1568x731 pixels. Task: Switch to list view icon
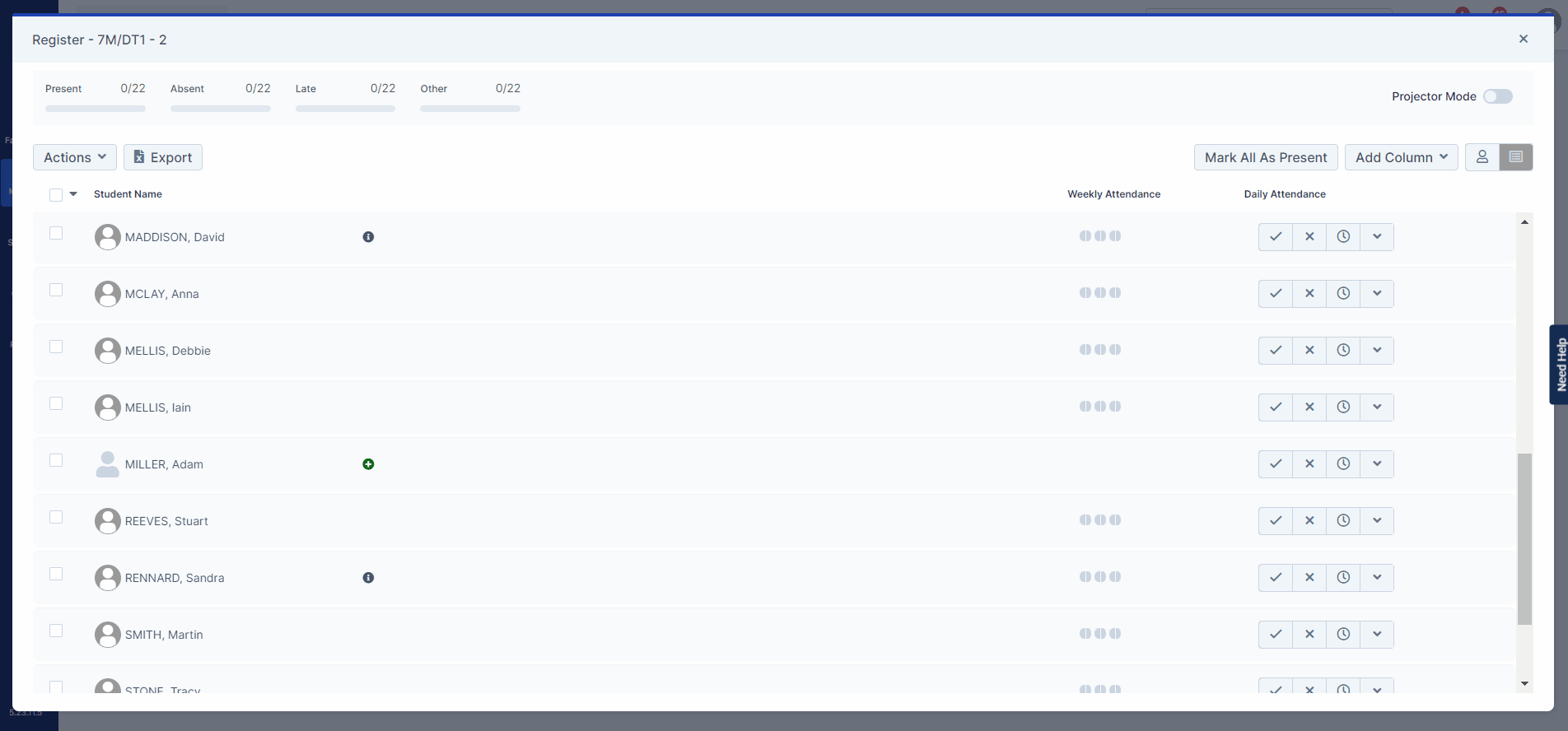[x=1515, y=157]
